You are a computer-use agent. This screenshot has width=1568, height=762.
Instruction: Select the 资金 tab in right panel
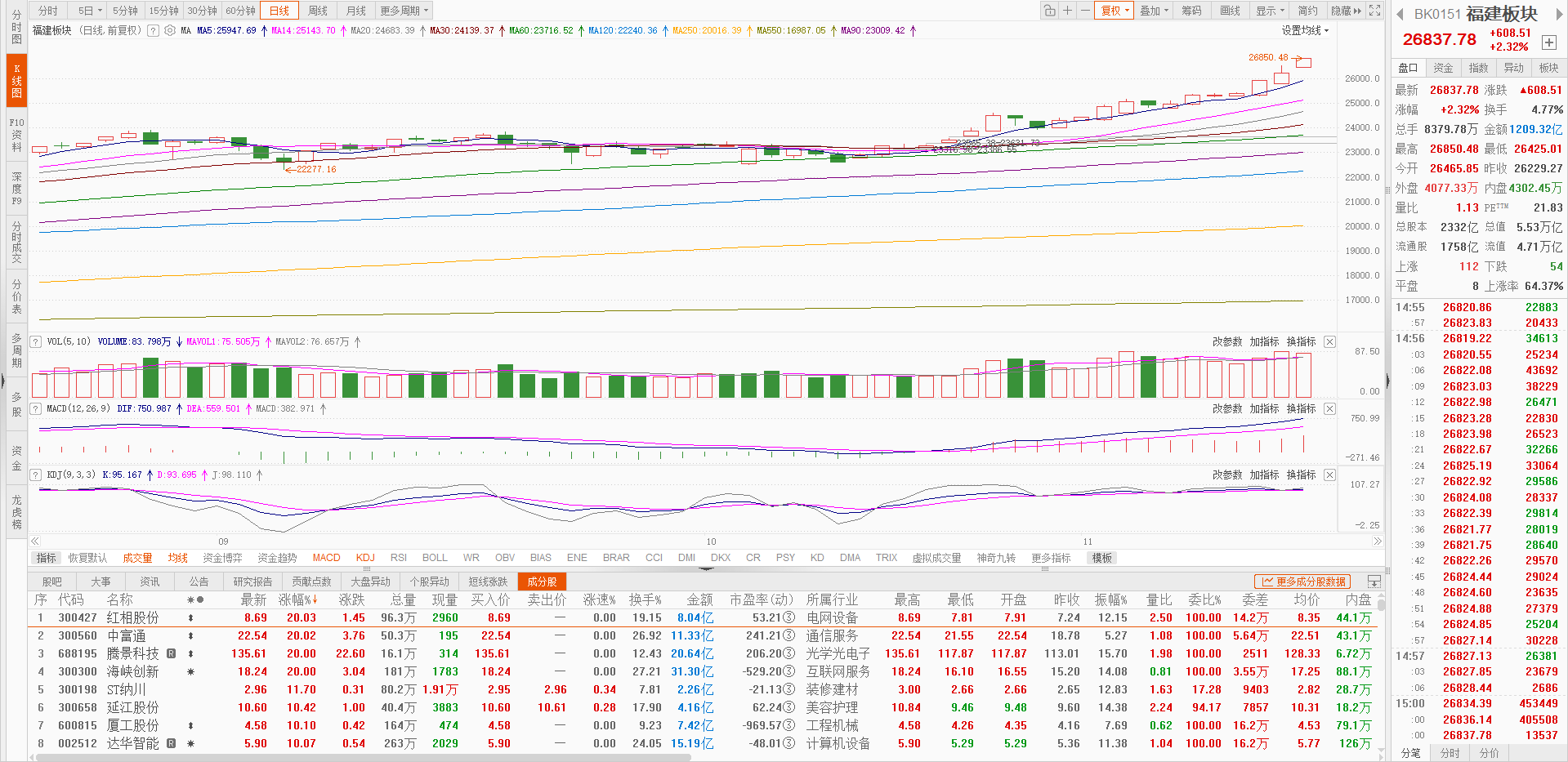(1443, 68)
